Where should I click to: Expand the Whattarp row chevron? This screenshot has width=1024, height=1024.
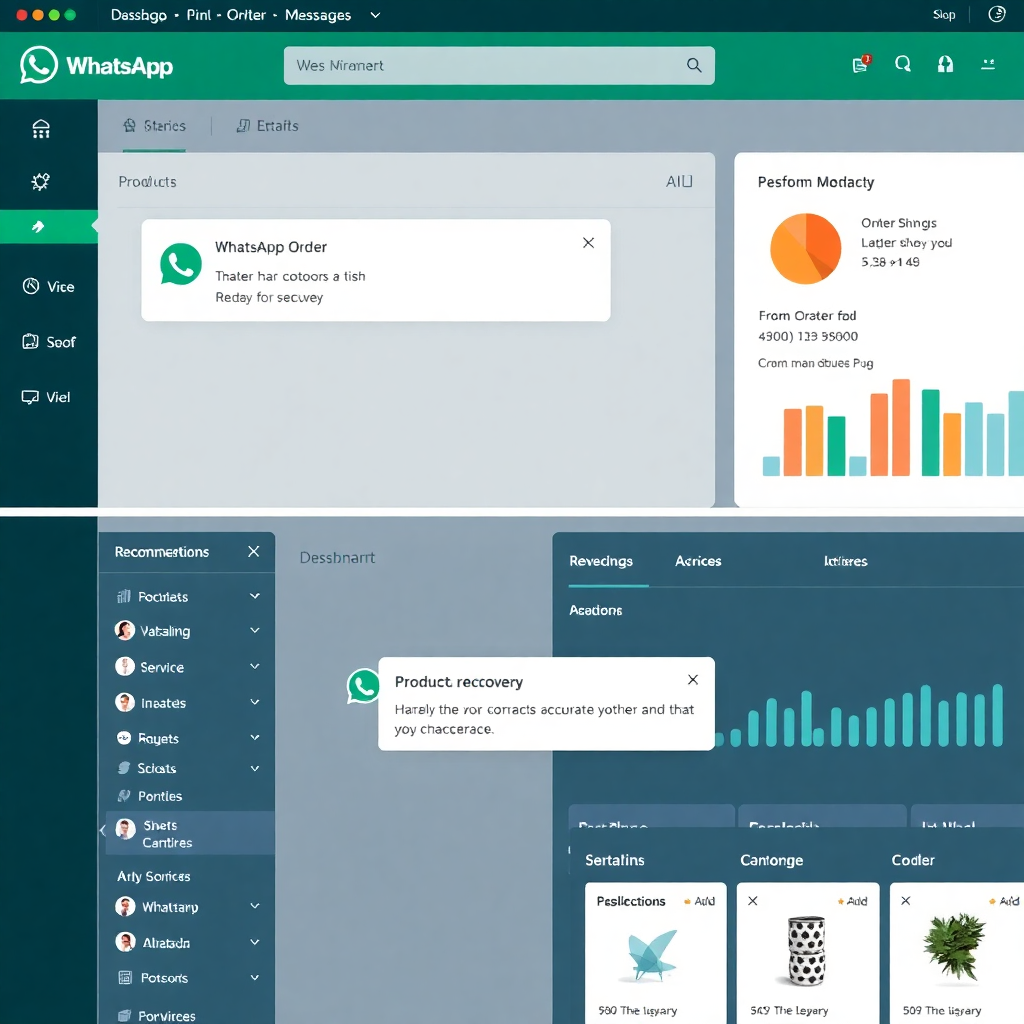[x=255, y=907]
